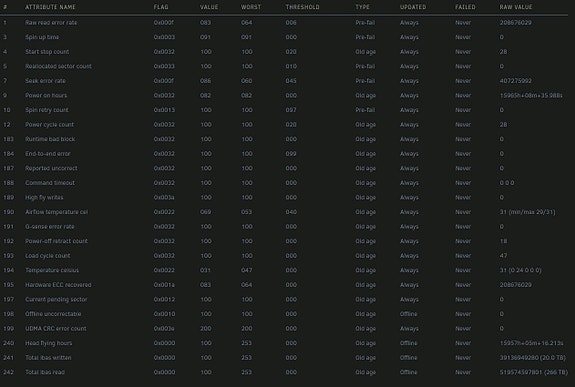575x387 pixels.
Task: Click Total lbas read raw value (266 TB)
Action: pyautogui.click(x=534, y=372)
